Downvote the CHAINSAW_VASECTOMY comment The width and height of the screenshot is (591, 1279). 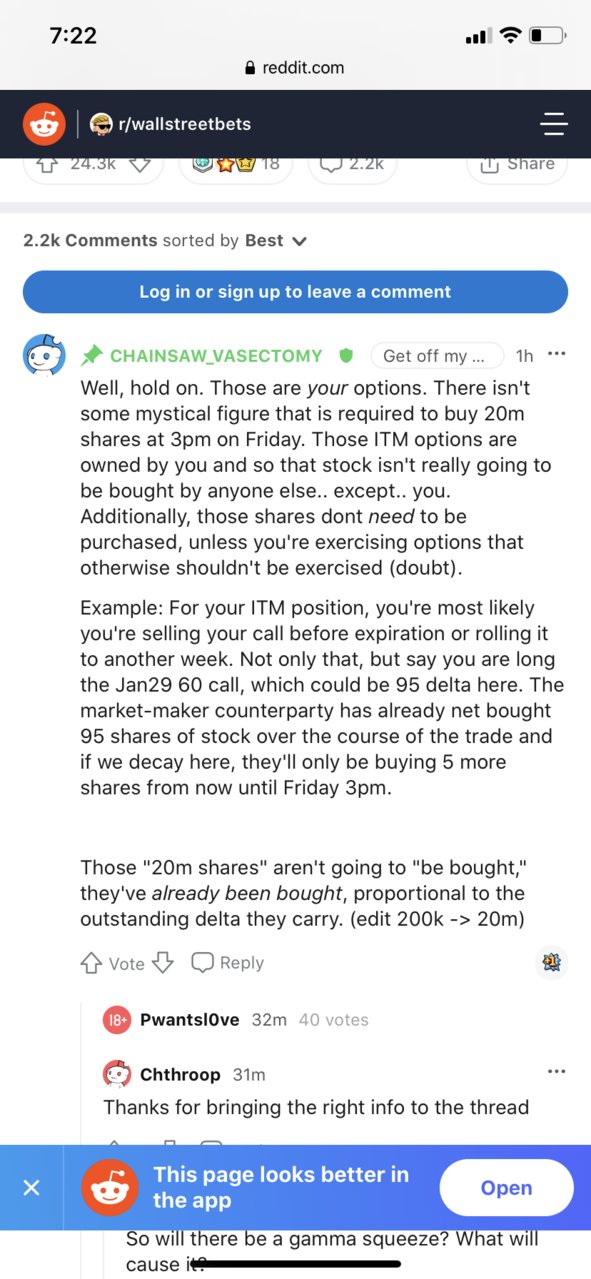click(163, 963)
